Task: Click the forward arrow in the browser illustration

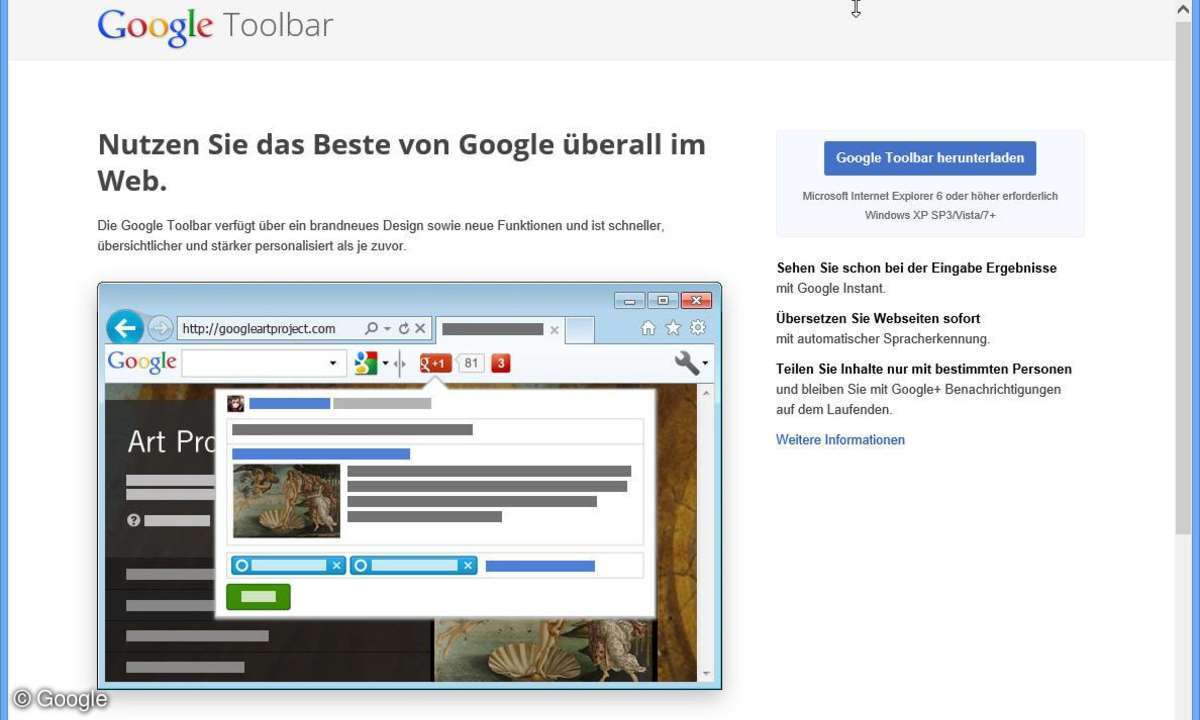Action: pyautogui.click(x=160, y=328)
